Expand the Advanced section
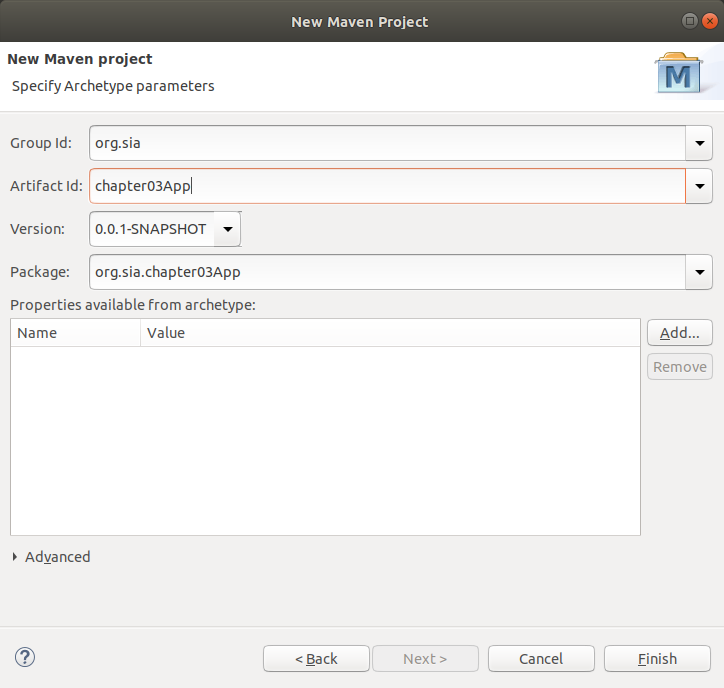The image size is (724, 688). click(15, 557)
